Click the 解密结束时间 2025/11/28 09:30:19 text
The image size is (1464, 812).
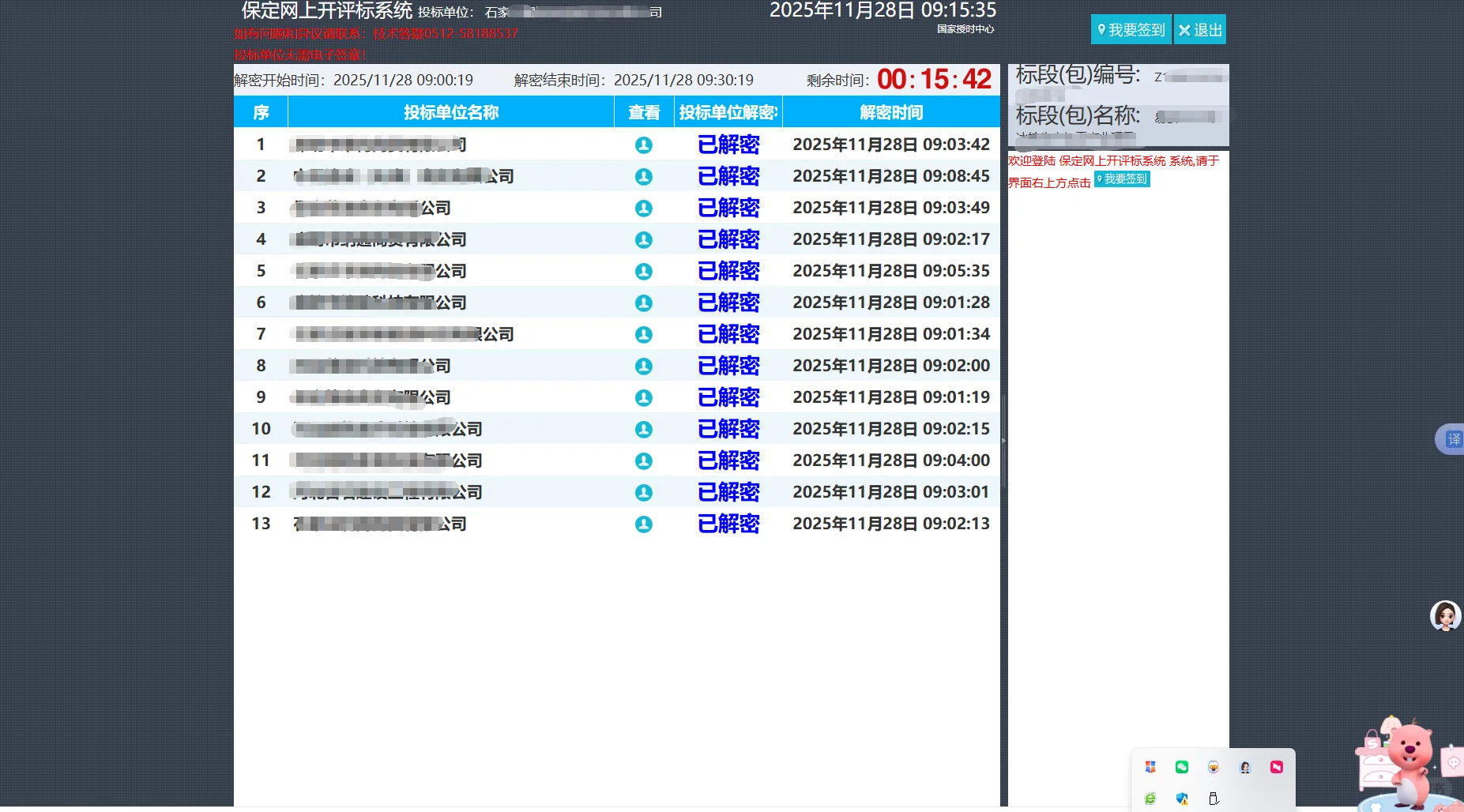point(634,81)
